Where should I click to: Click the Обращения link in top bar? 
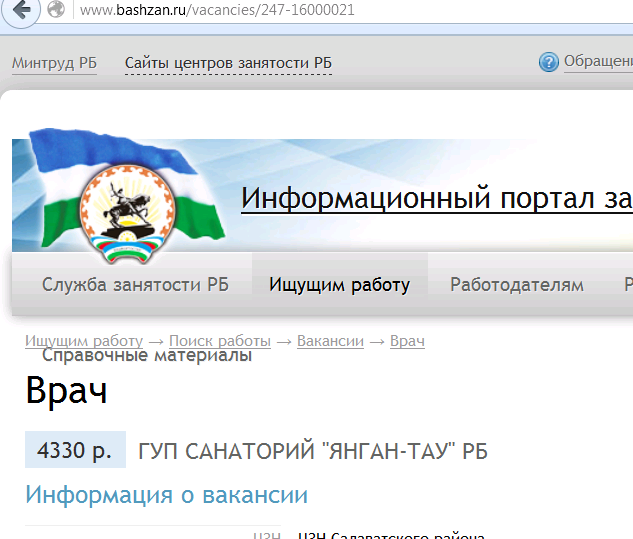597,62
